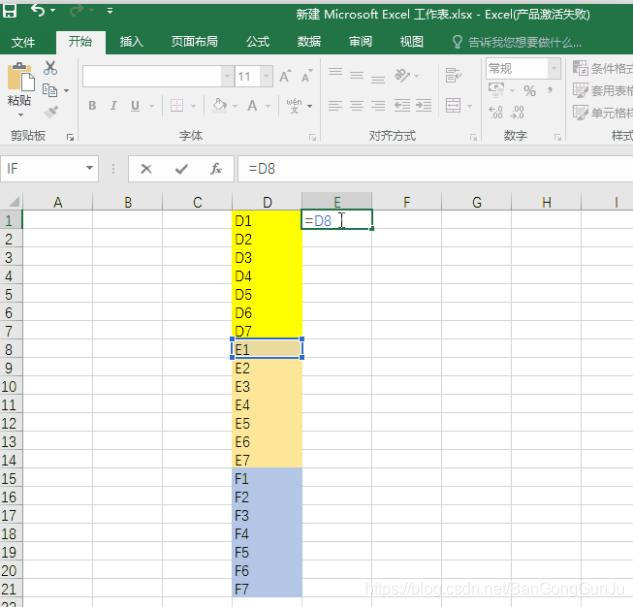633x607 pixels.
Task: Click the font name input box
Action: pos(152,76)
